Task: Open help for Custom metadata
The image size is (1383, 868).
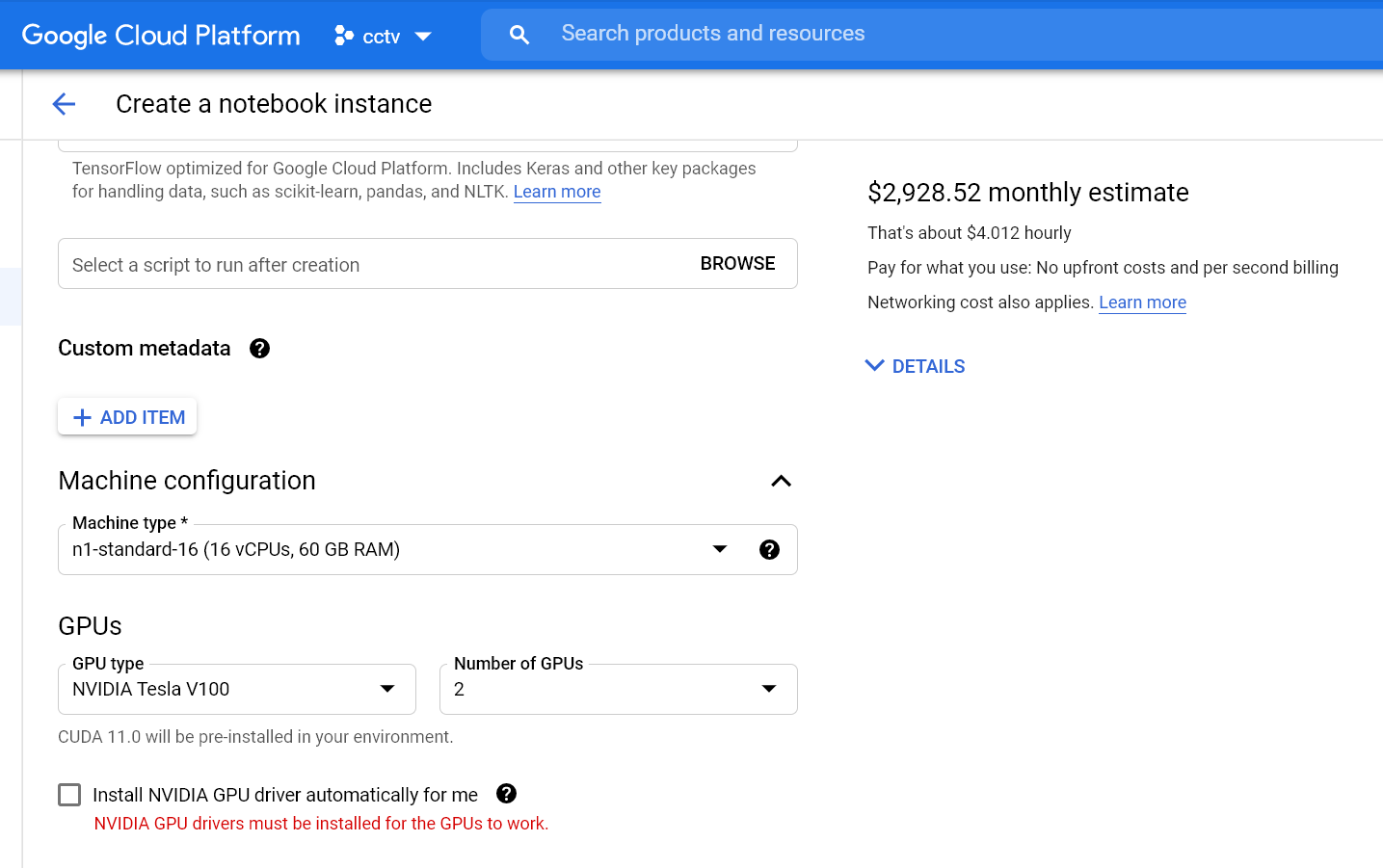Action: (x=259, y=349)
